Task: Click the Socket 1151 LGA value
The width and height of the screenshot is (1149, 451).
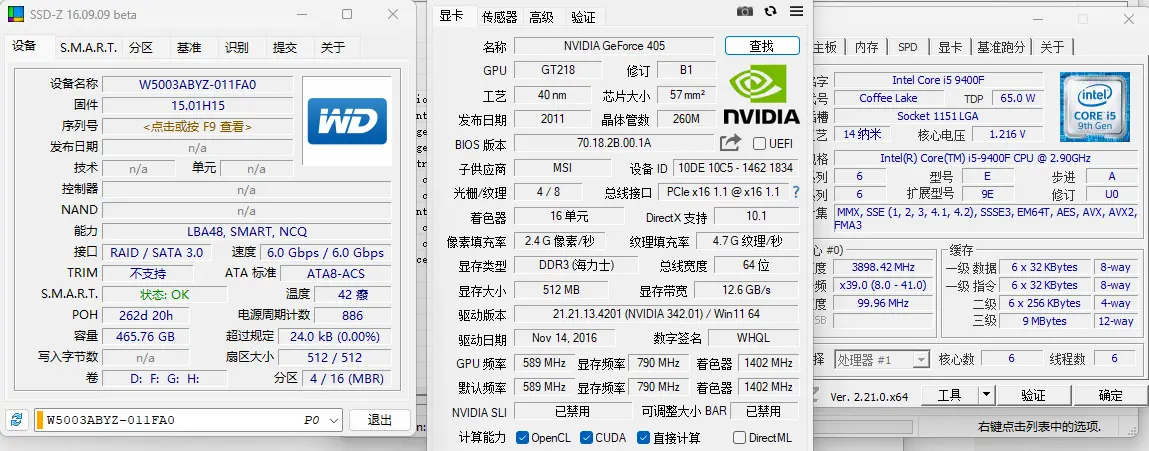Action: [938, 116]
